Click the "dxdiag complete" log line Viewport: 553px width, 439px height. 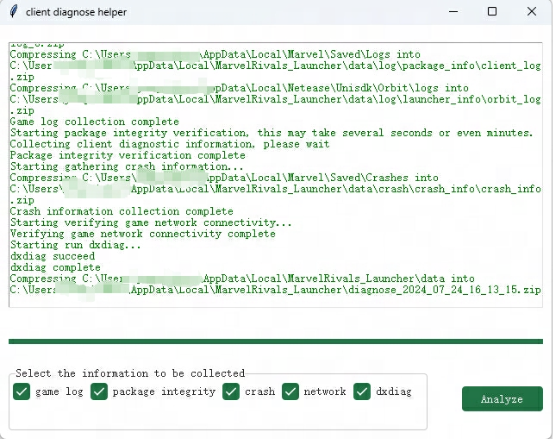click(55, 267)
